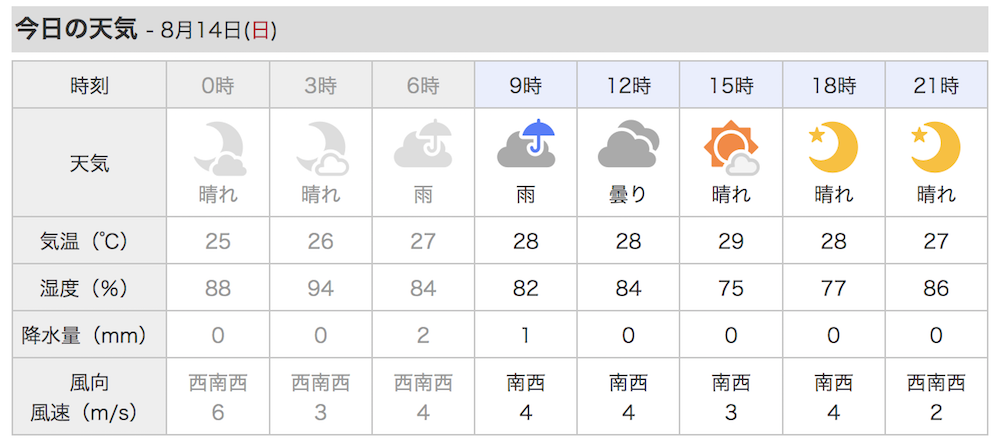Click the 15時 sun with cloud icon
Viewport: 1000px width, 444px height.
(731, 149)
